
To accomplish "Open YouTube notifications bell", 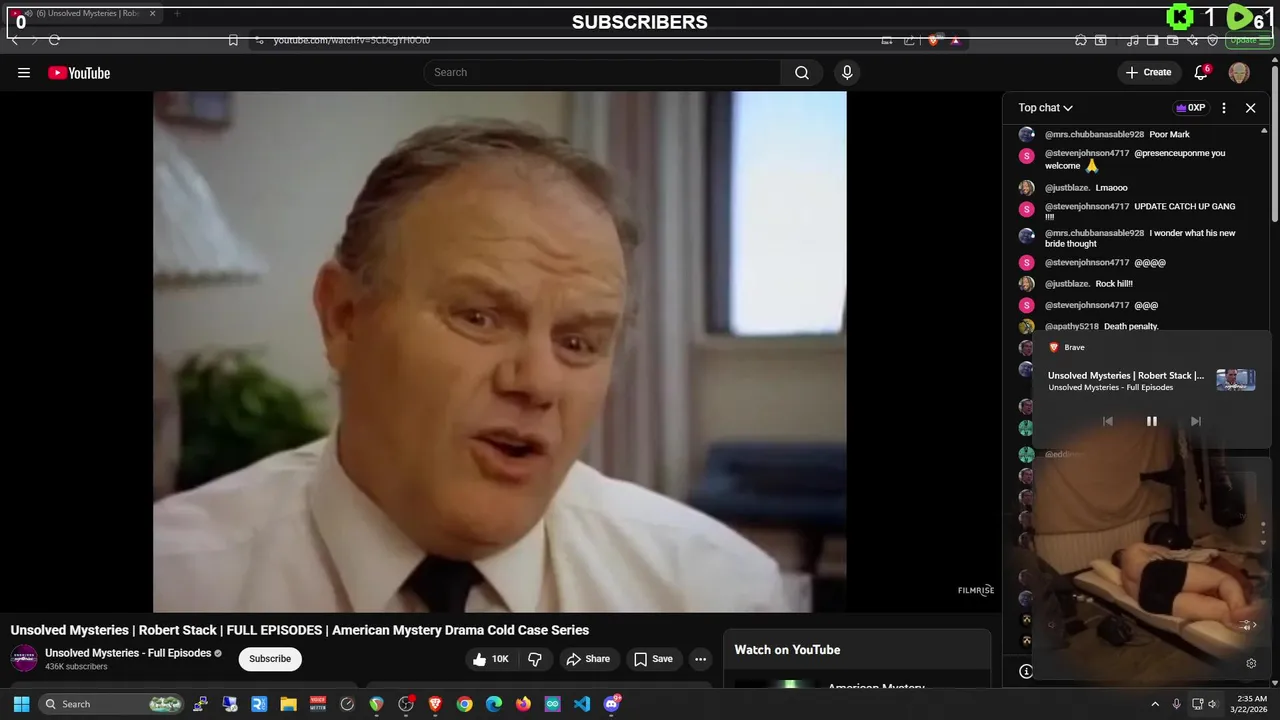I will (1202, 72).
